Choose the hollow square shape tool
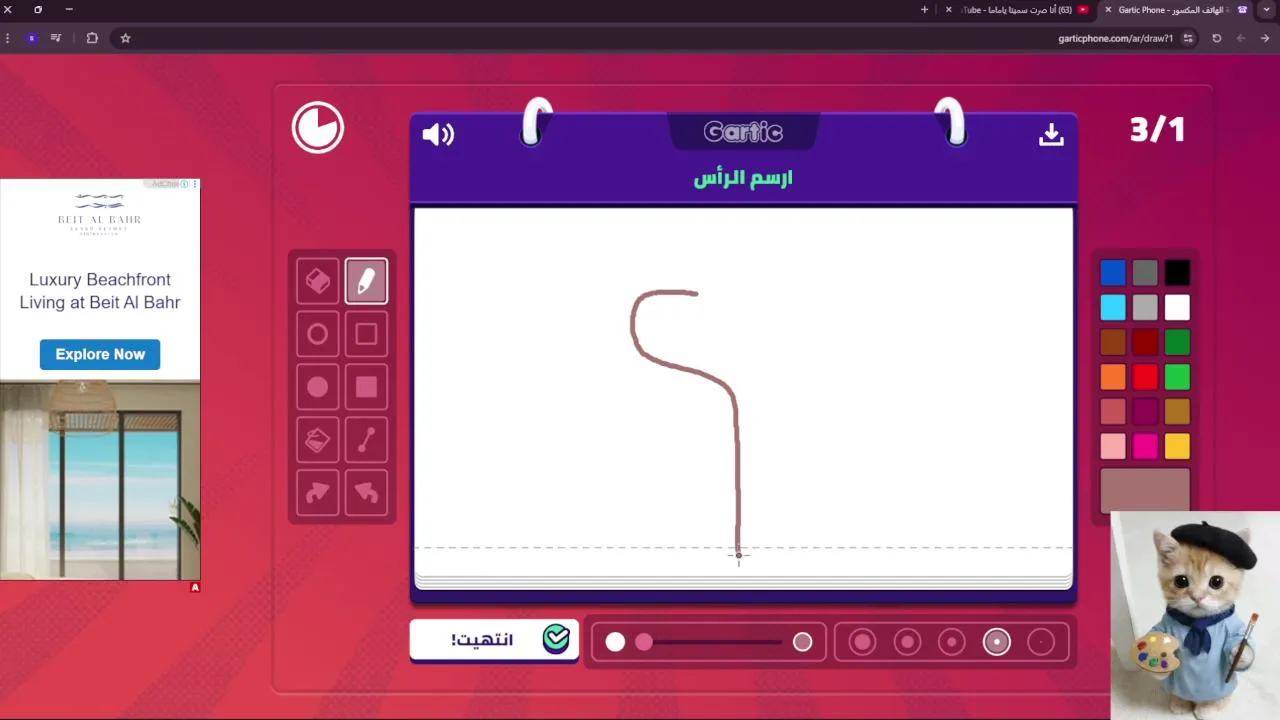 tap(366, 334)
